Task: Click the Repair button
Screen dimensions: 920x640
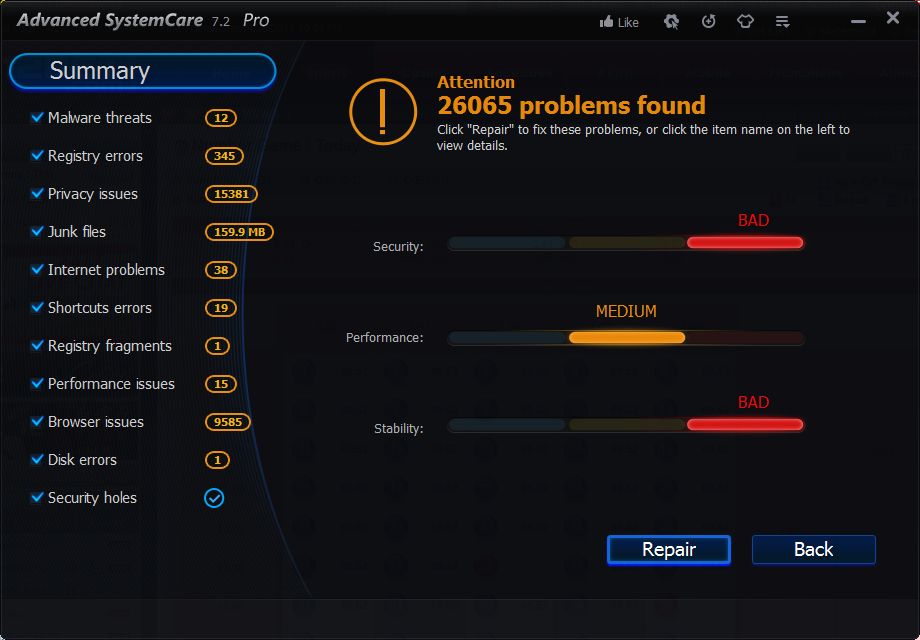Action: (x=669, y=550)
